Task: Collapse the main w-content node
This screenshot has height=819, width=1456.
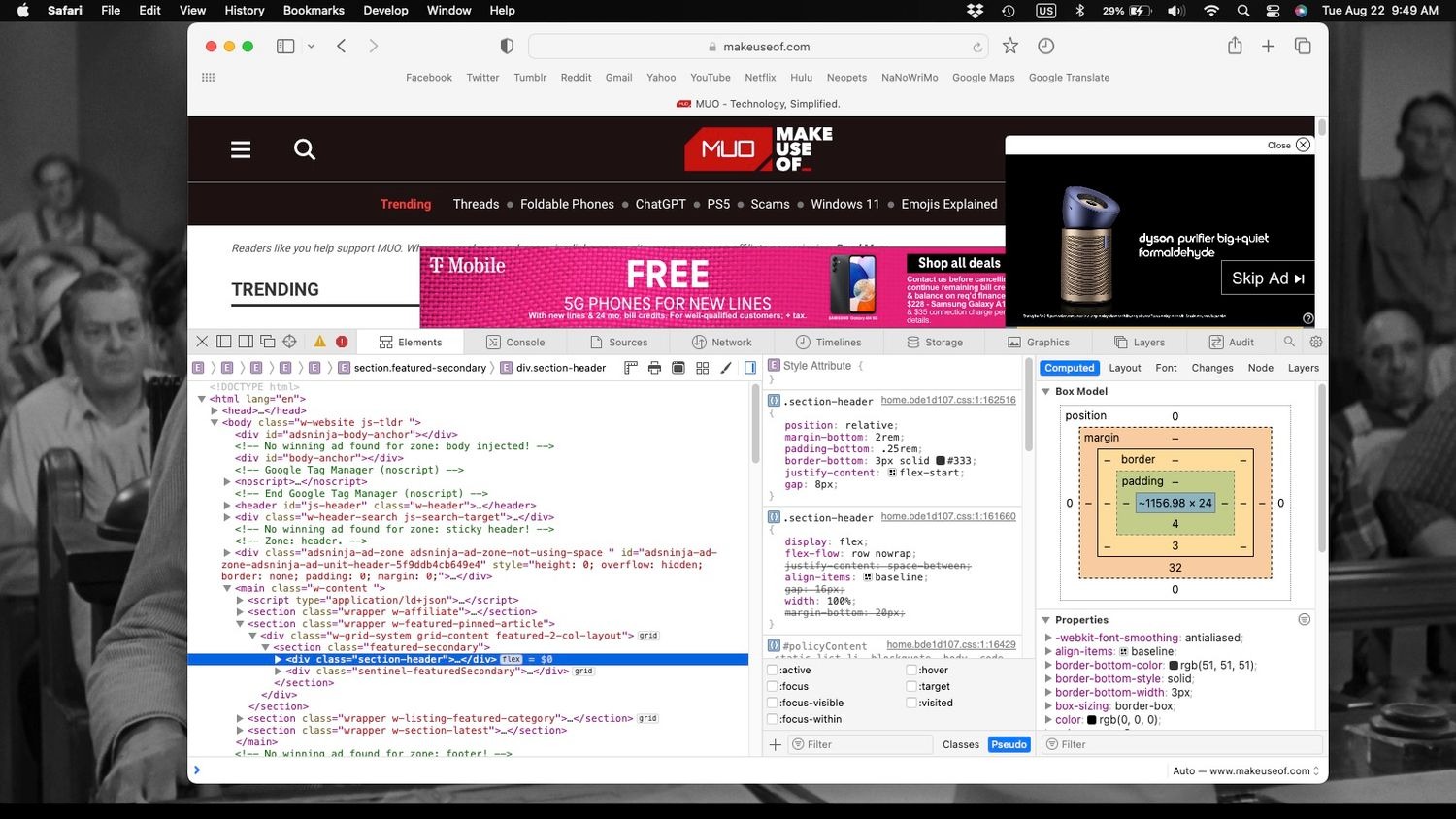Action: (227, 588)
